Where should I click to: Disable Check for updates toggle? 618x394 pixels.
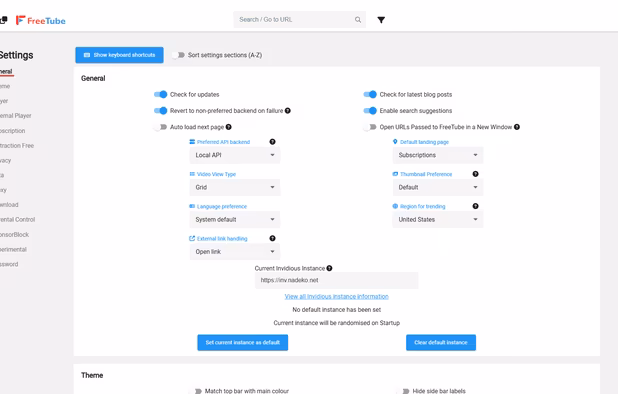(x=160, y=95)
